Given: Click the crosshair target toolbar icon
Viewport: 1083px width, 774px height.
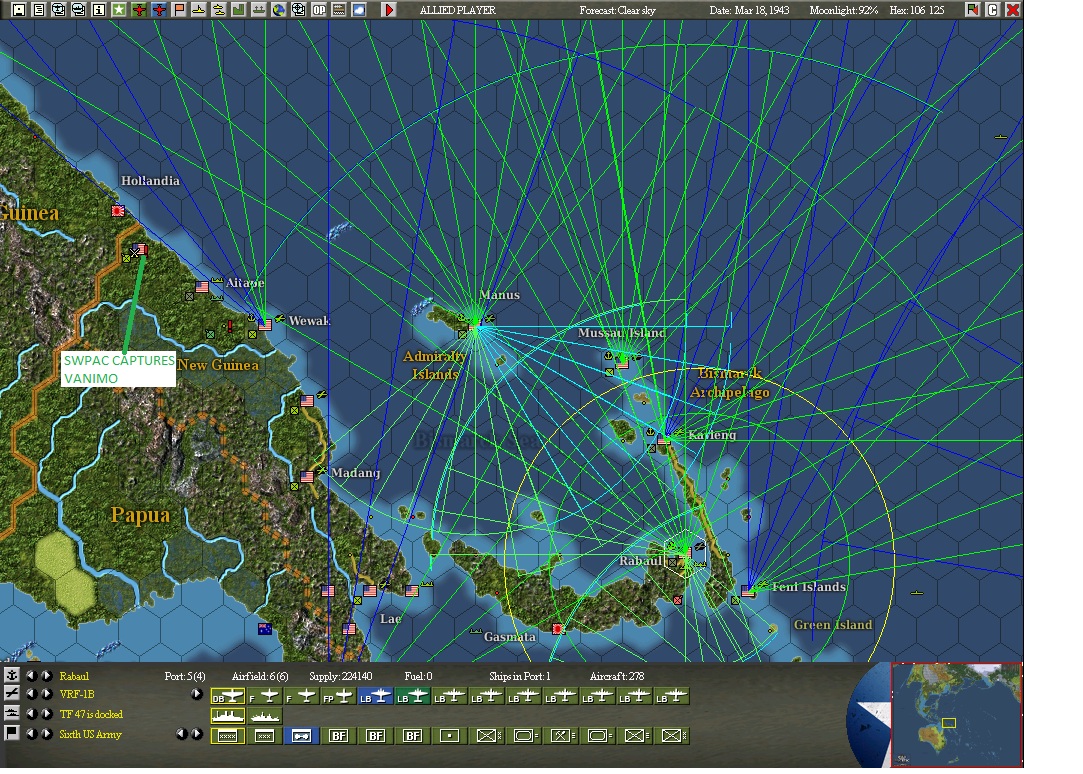Looking at the screenshot, I should [298, 9].
